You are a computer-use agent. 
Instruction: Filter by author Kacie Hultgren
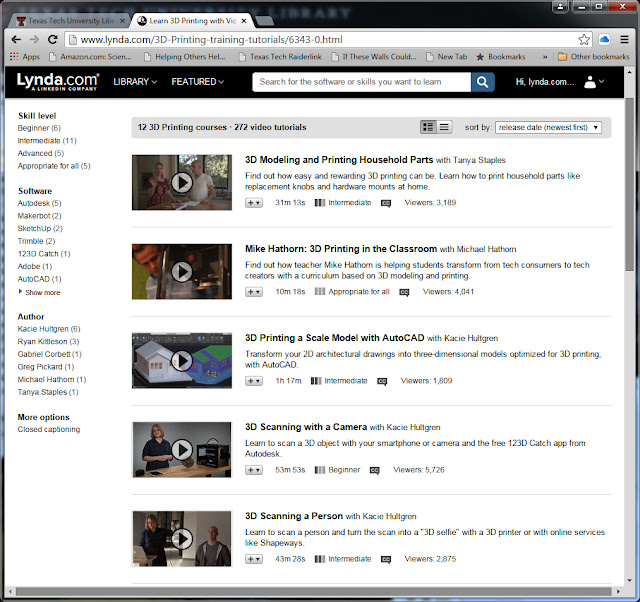[x=49, y=329]
